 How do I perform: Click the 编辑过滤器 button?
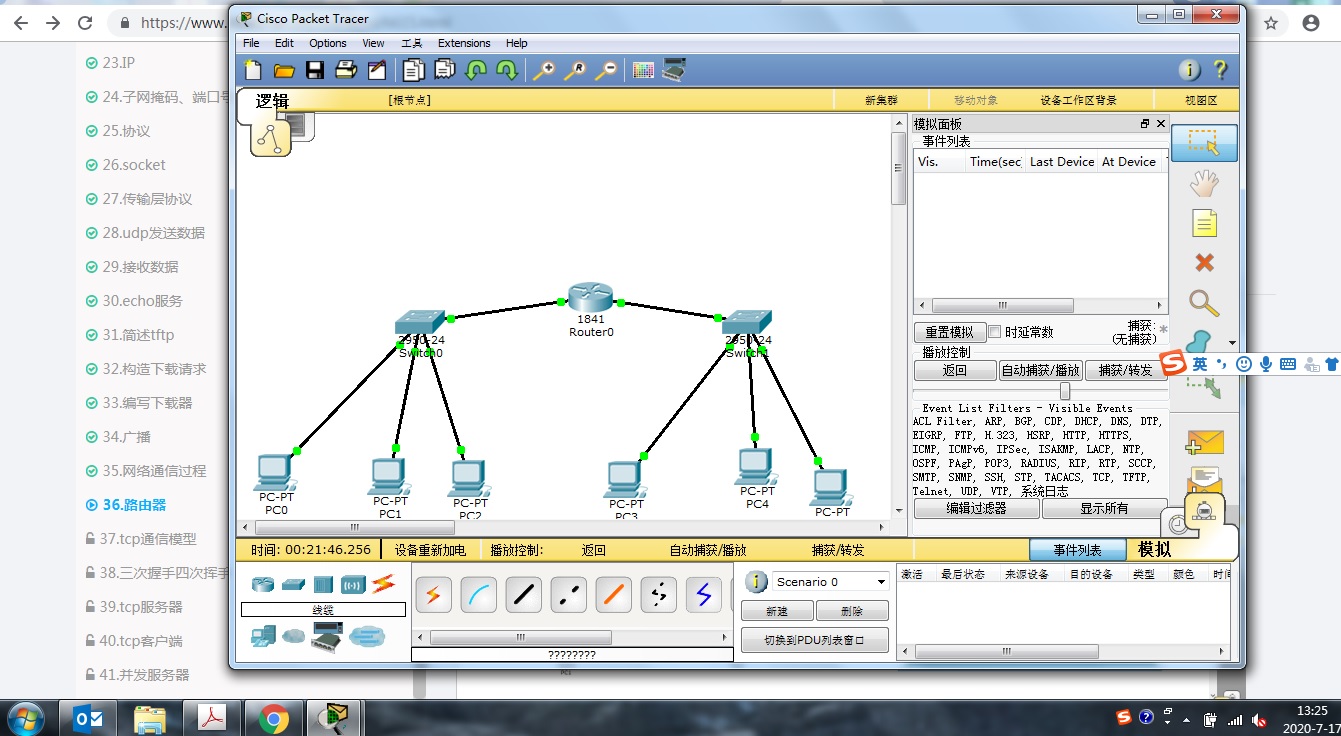point(976,508)
